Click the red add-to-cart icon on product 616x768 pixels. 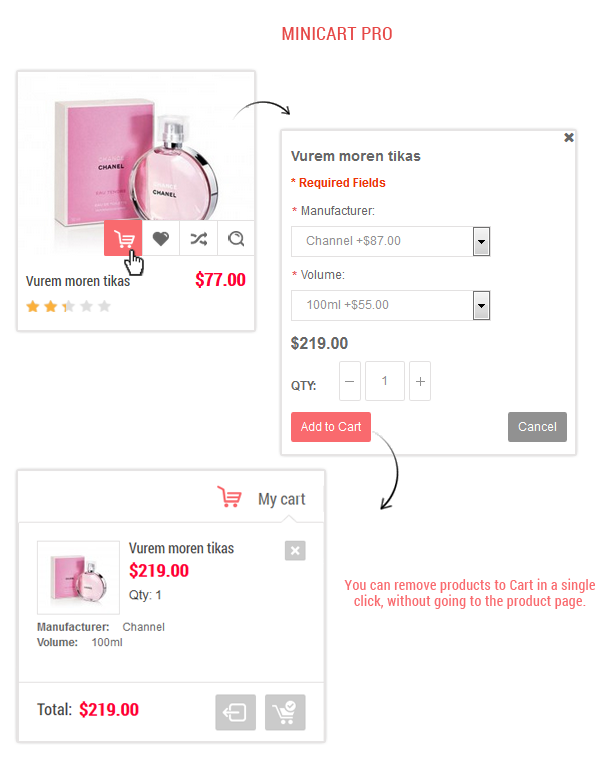tap(123, 238)
